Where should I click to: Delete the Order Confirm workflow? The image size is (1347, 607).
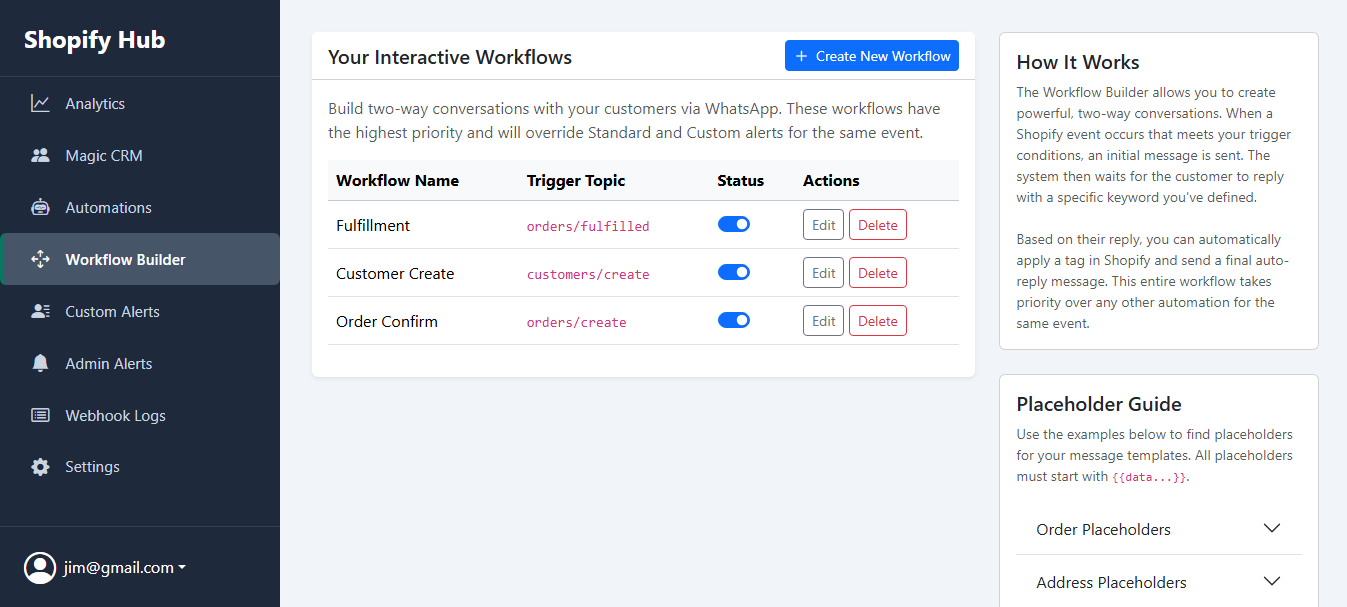pyautogui.click(x=878, y=321)
